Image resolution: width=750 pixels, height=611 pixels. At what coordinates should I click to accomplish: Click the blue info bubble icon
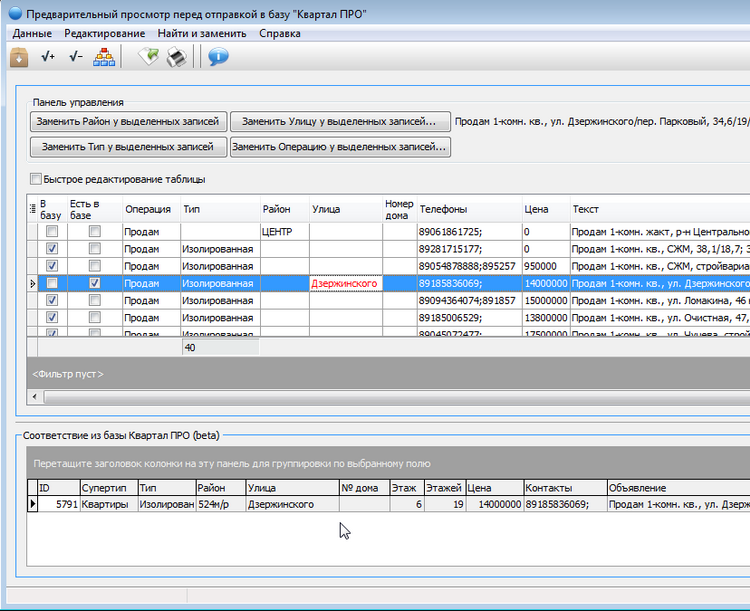click(218, 58)
